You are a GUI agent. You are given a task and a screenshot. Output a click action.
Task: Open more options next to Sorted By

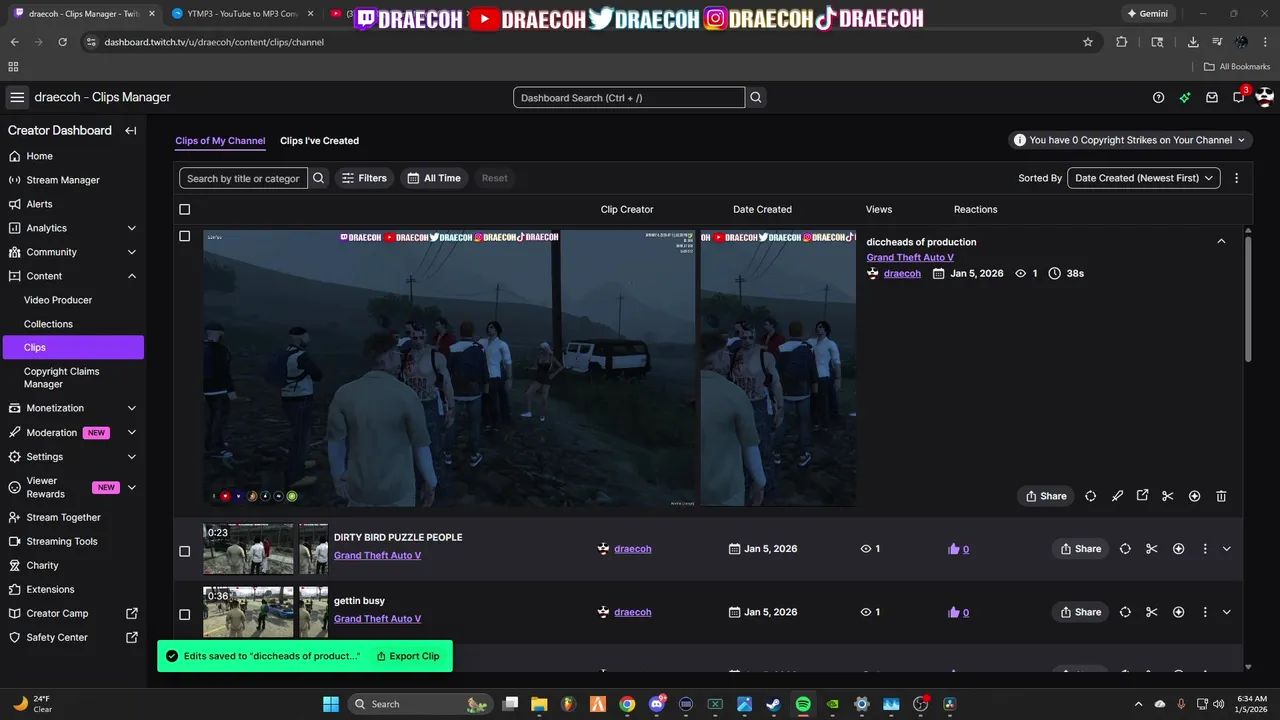tap(1236, 178)
